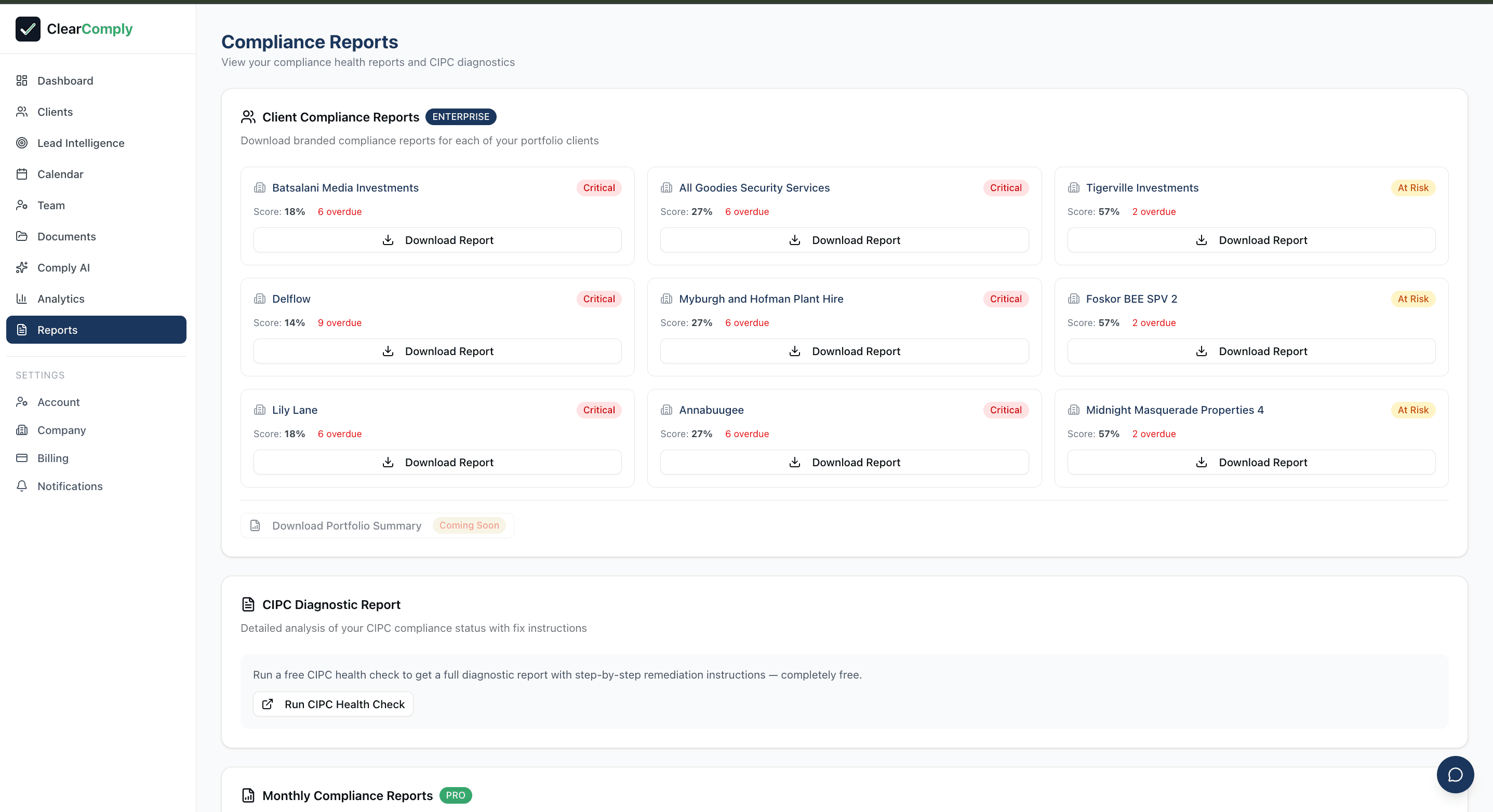Click the Dashboard grid icon in sidebar
Screen dimensions: 1493x812
point(22,80)
